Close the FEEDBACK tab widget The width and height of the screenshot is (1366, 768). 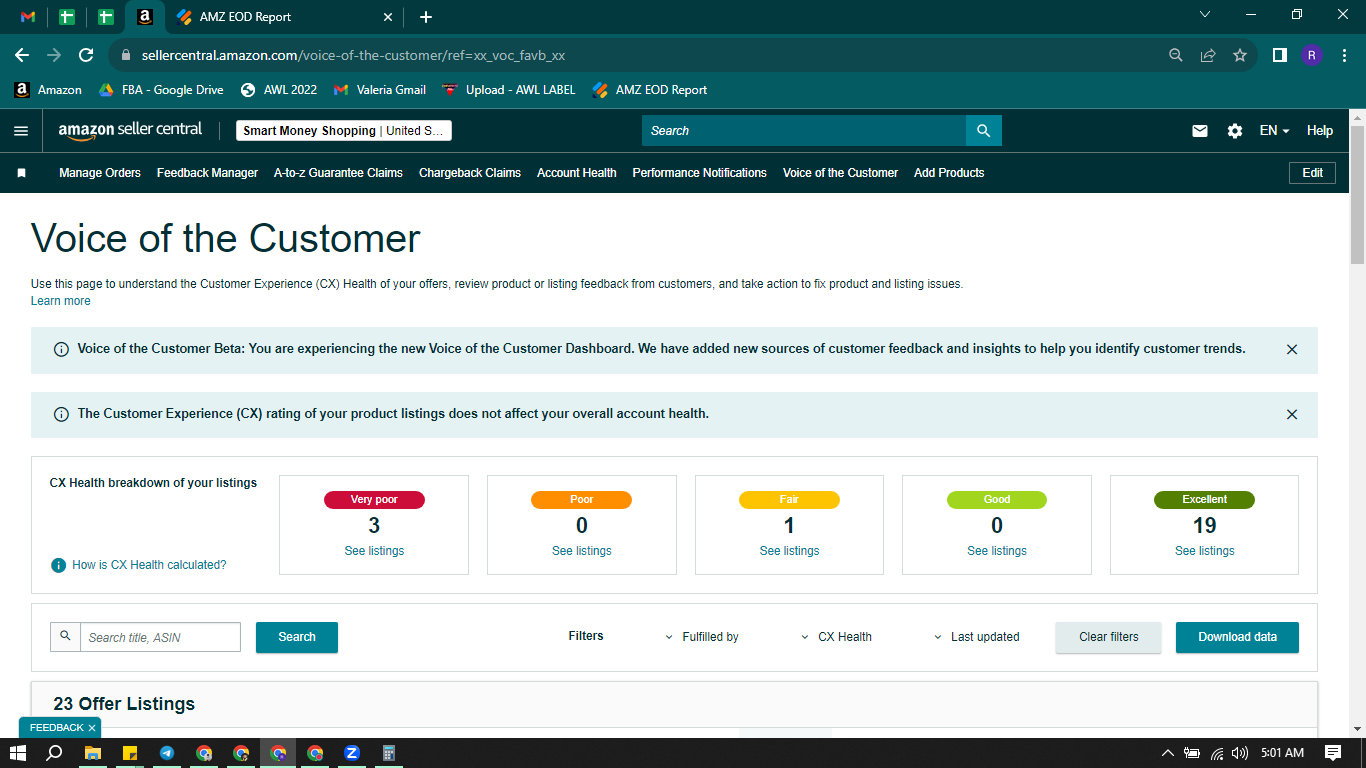(x=92, y=728)
